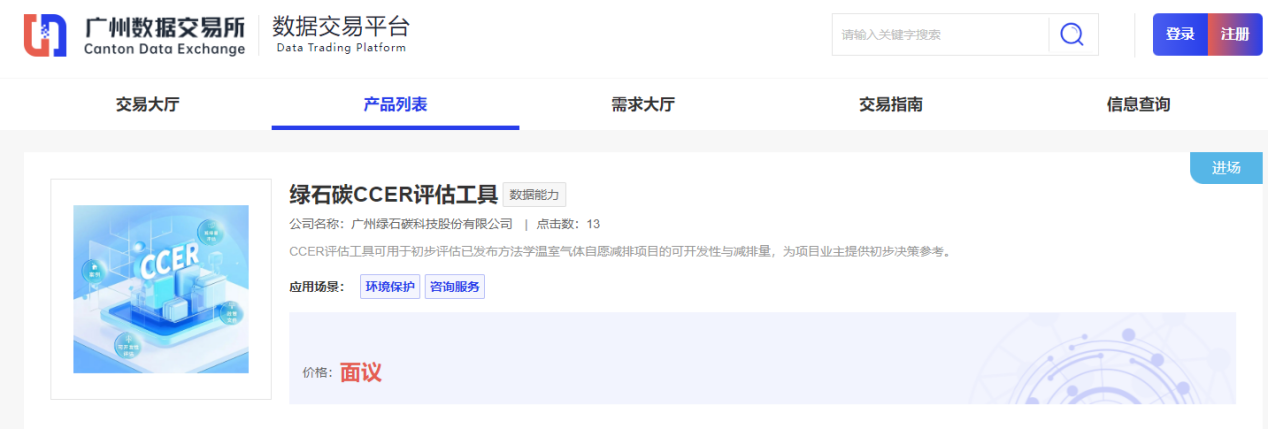Screen dimensions: 1268x429
Task: Click the 登录 login button
Action: click(1180, 34)
